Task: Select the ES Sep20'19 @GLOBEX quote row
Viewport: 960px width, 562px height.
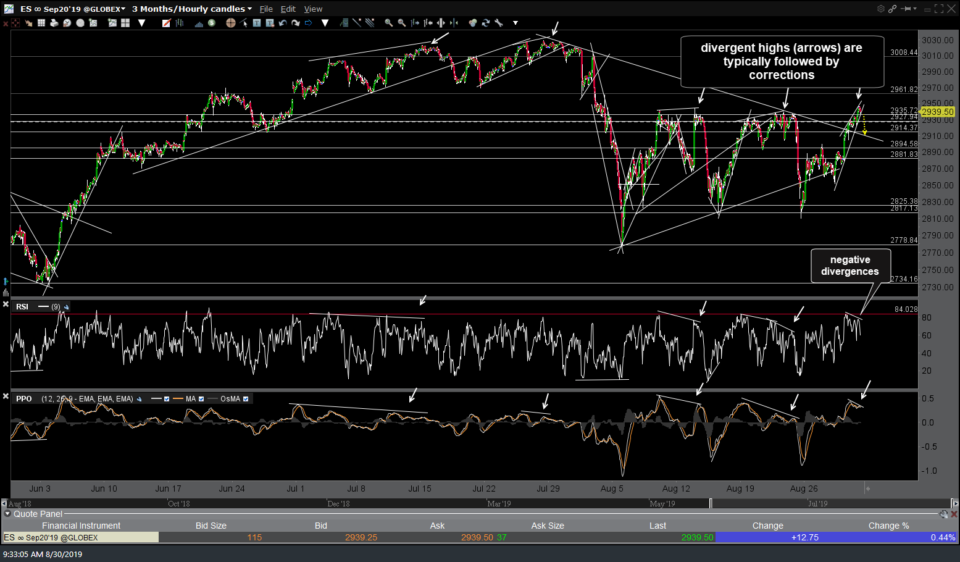Action: tap(480, 538)
